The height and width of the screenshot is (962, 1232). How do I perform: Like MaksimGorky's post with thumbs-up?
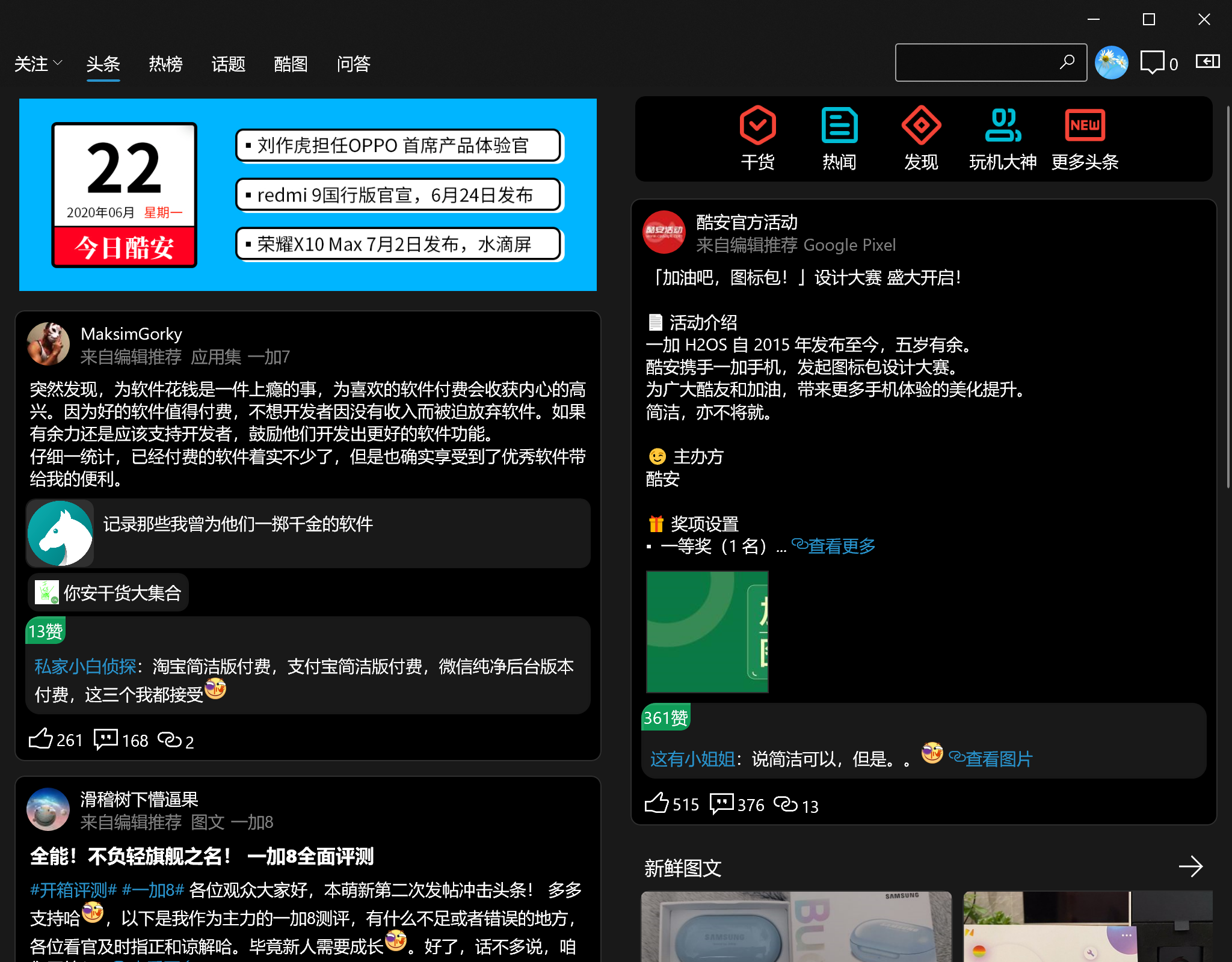pos(41,739)
